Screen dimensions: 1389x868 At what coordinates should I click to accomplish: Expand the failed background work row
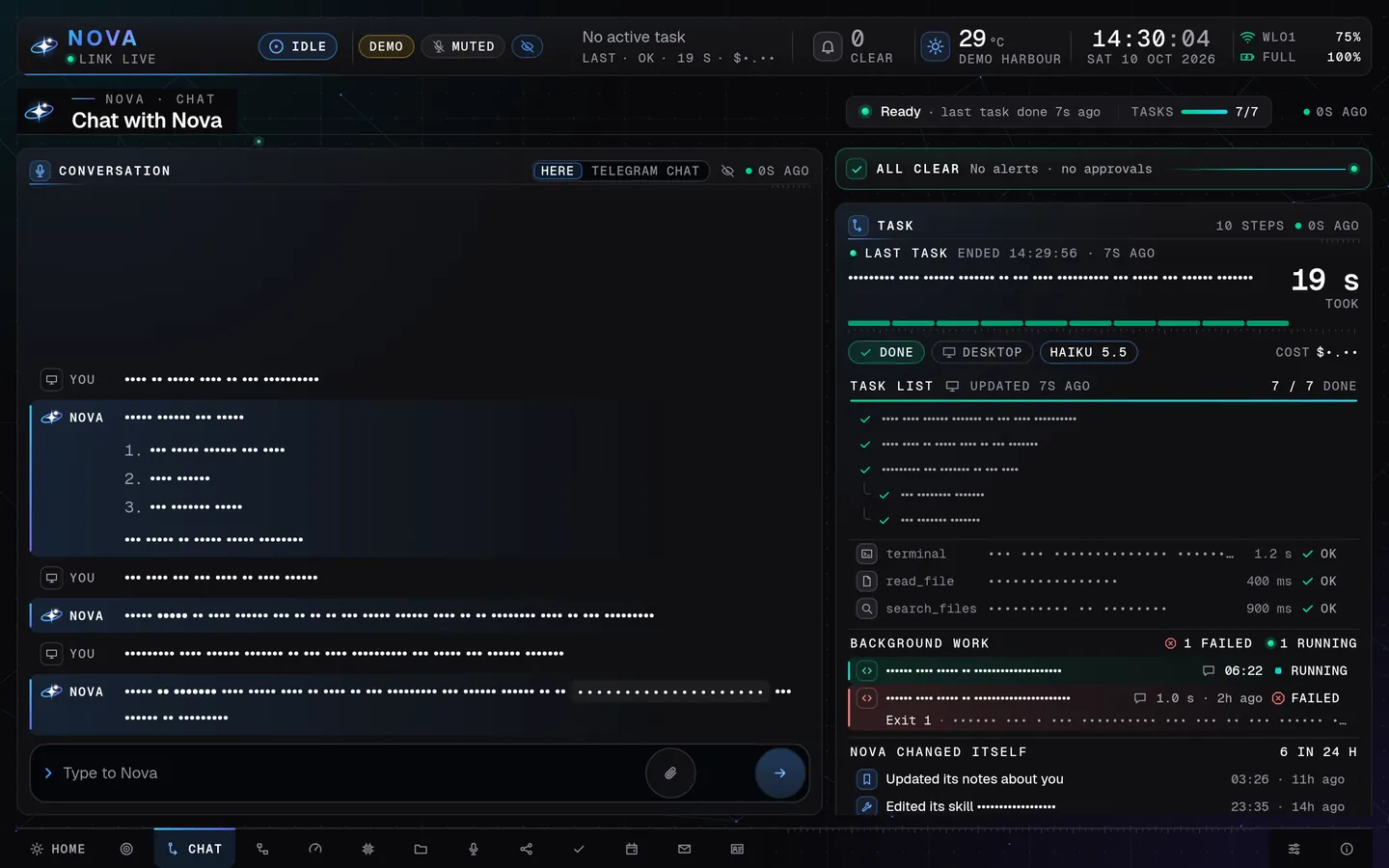pos(1103,708)
